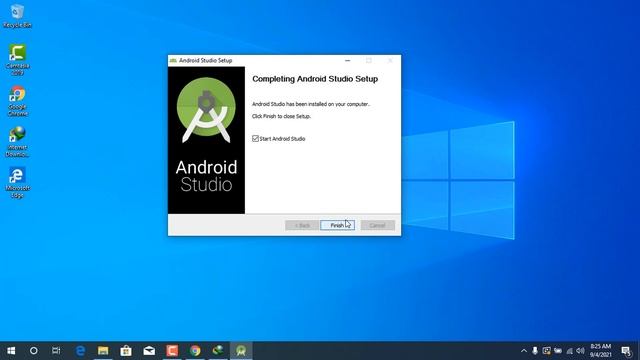Image resolution: width=640 pixels, height=360 pixels.
Task: Open Mail app from the taskbar
Action: click(x=149, y=351)
